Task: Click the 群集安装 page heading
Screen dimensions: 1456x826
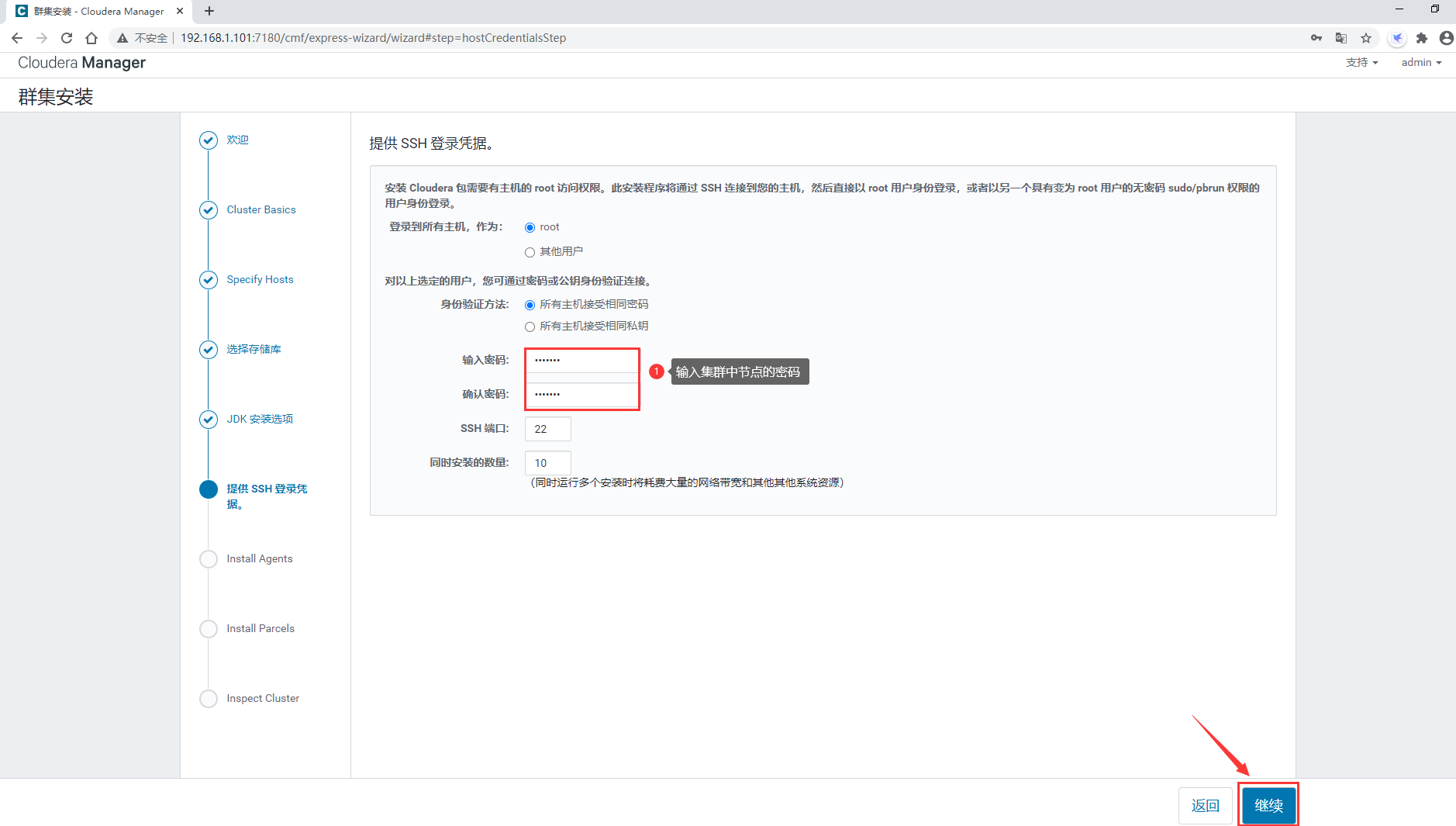Action: coord(56,97)
